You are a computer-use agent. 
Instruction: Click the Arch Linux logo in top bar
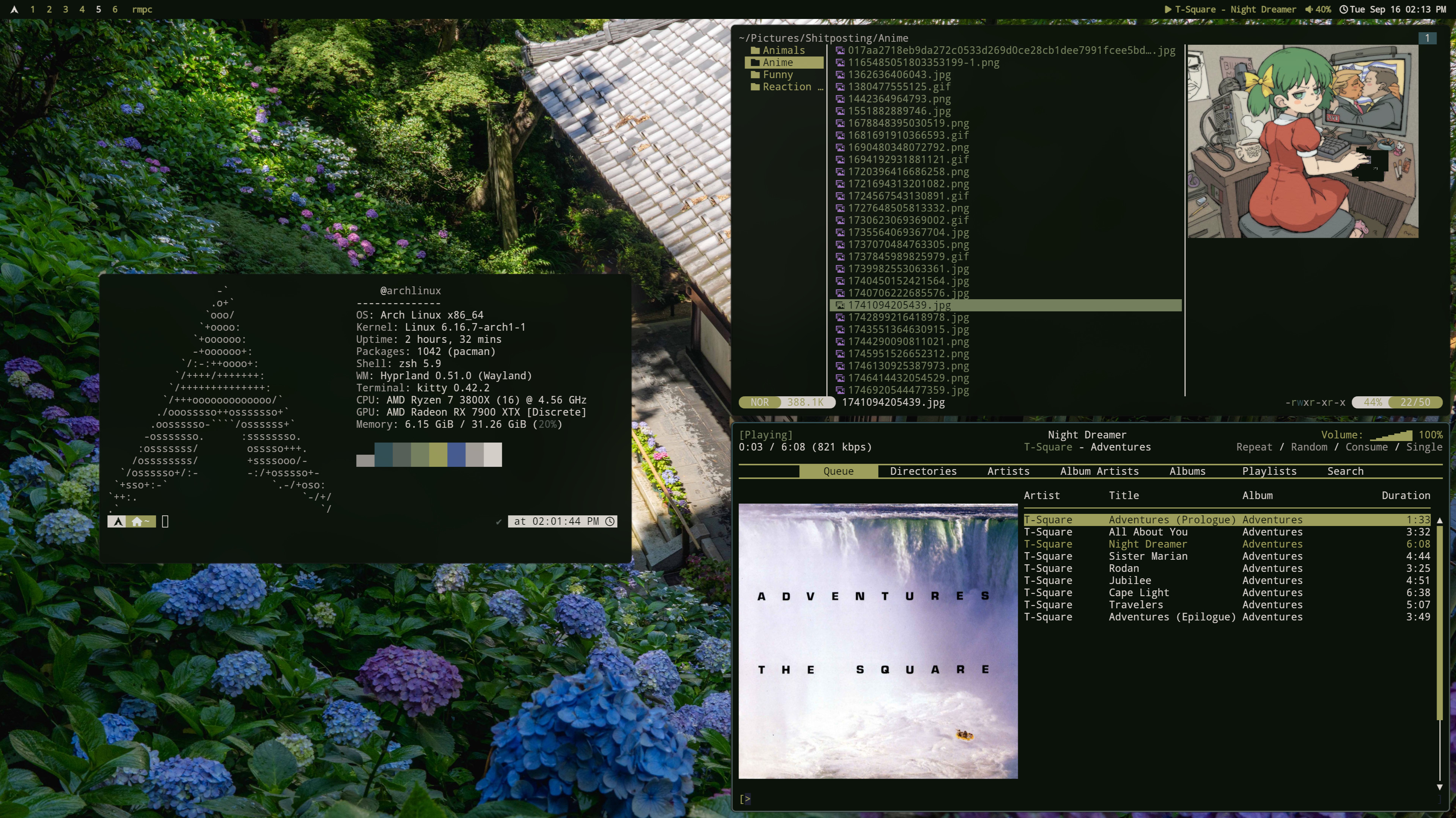tap(14, 9)
